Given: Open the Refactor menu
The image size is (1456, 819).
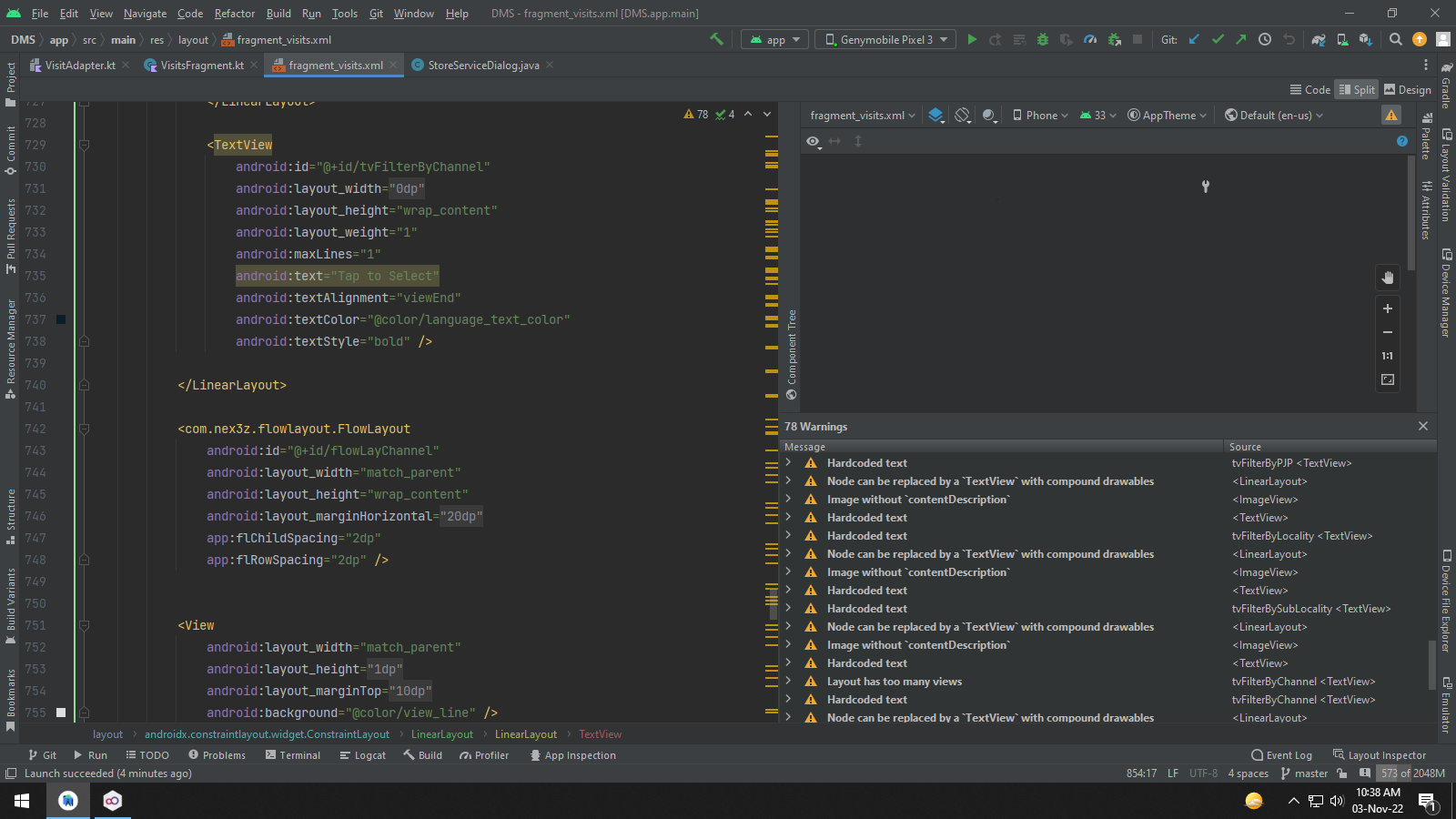Looking at the screenshot, I should coord(234,14).
